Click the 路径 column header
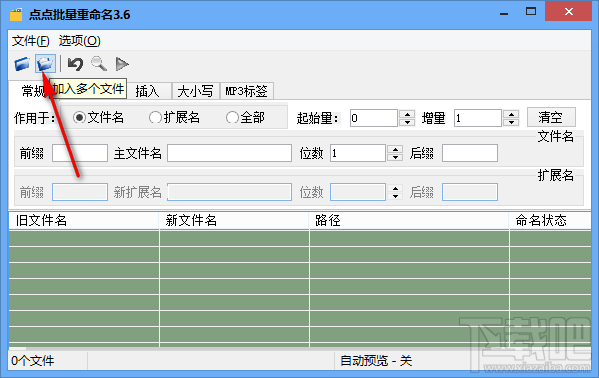Image resolution: width=599 pixels, height=378 pixels. pyautogui.click(x=408, y=221)
